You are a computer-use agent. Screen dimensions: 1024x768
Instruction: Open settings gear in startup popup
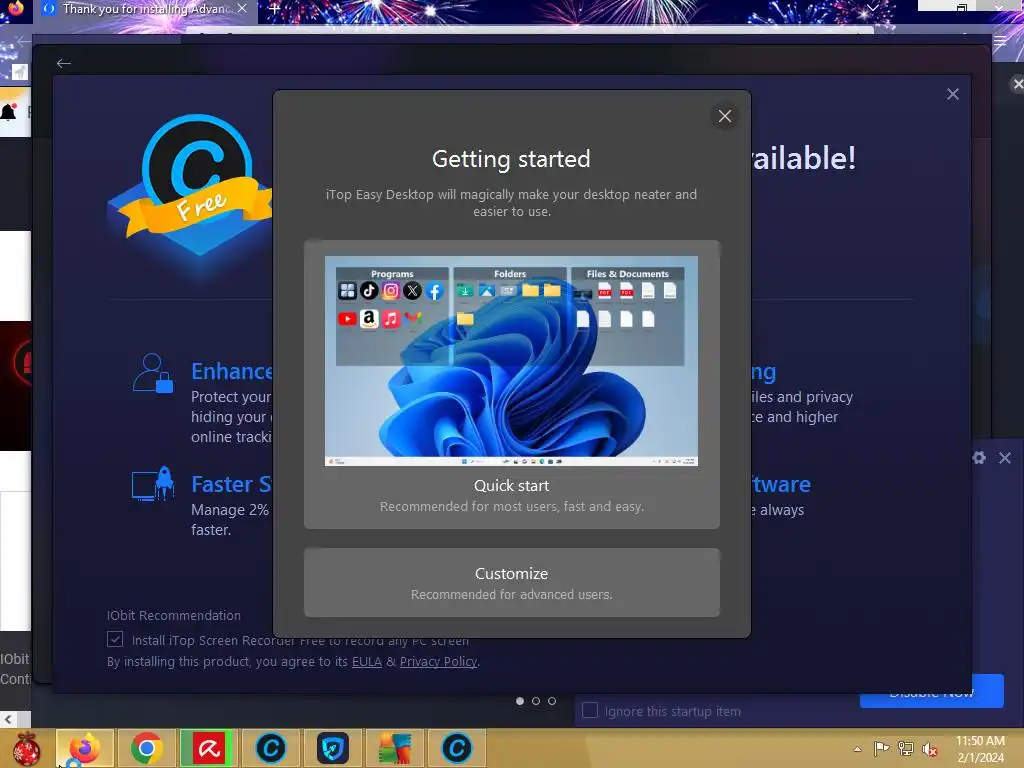click(979, 458)
